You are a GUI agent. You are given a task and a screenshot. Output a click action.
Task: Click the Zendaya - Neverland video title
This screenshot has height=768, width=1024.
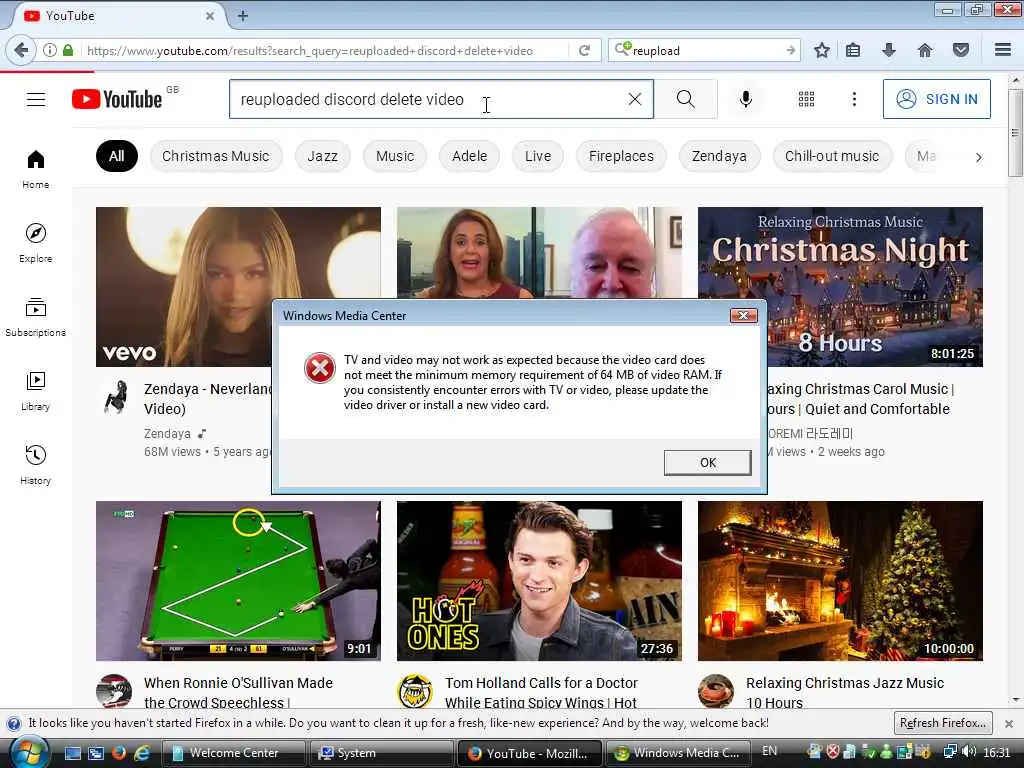click(208, 398)
